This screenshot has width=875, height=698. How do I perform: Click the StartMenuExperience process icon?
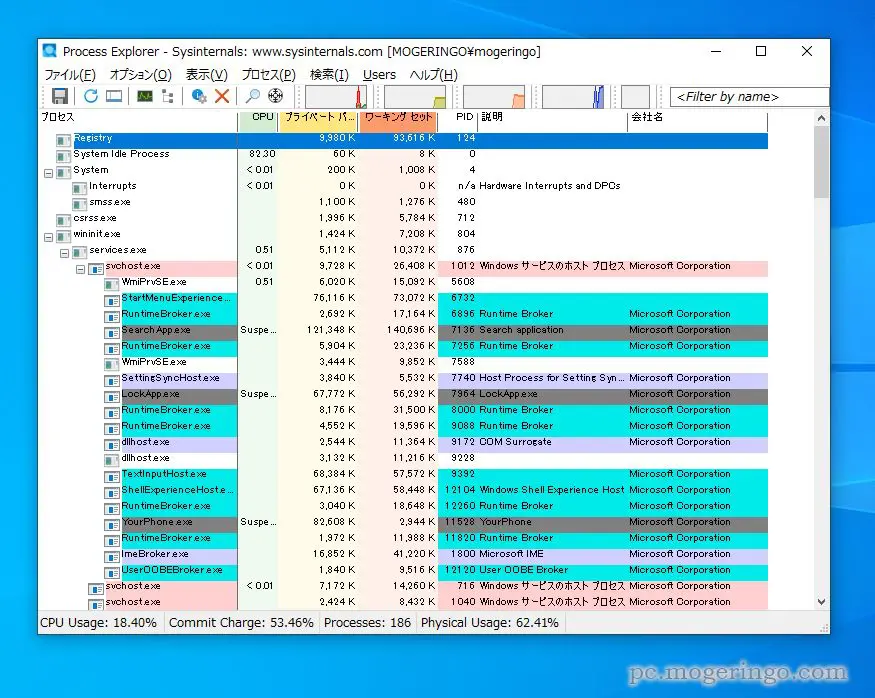tap(112, 300)
